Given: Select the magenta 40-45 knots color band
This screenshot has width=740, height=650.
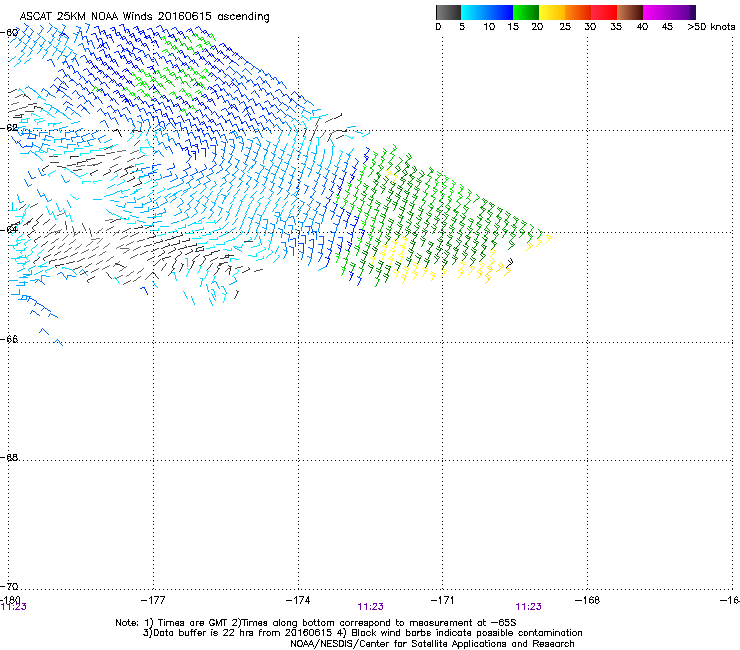Looking at the screenshot, I should (656, 12).
